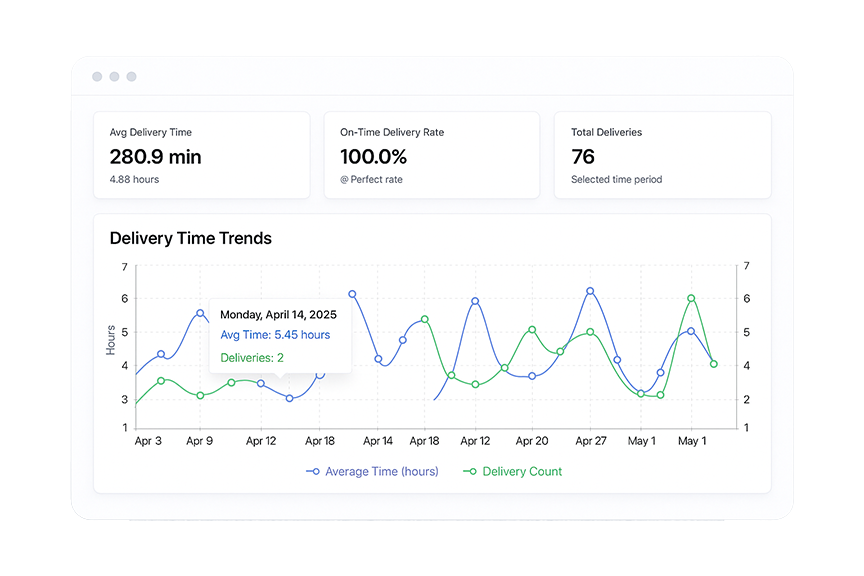Click the Apr 3 x-axis label
Screen dimensions: 864x576
148,441
